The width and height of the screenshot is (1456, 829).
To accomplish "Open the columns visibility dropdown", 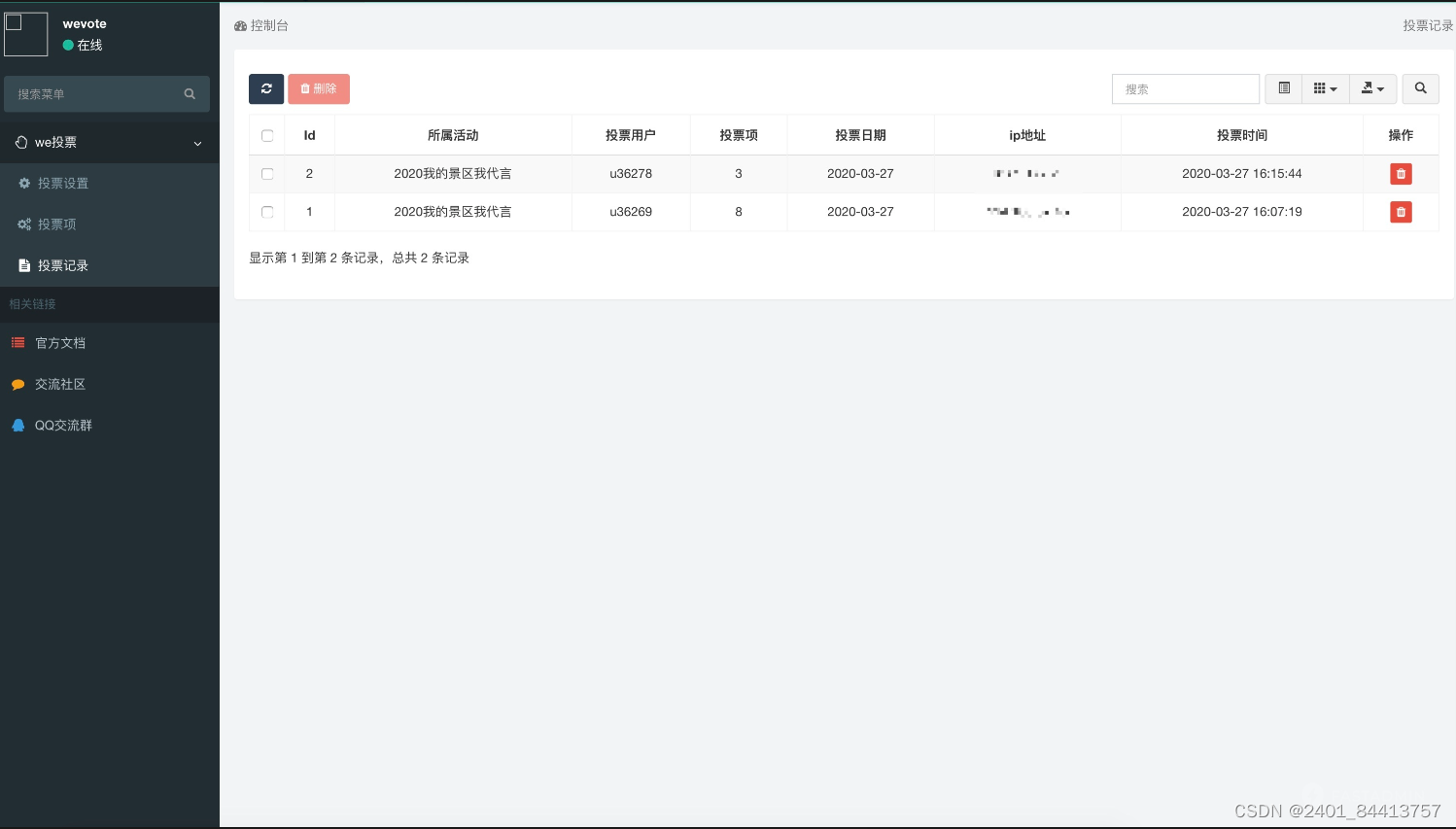I will pyautogui.click(x=1325, y=88).
